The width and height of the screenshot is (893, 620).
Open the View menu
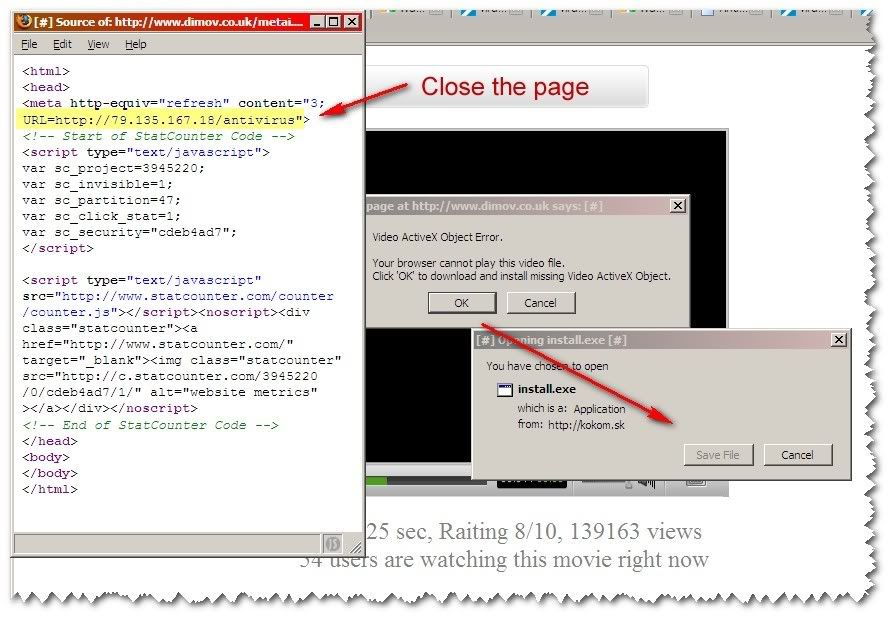click(98, 44)
